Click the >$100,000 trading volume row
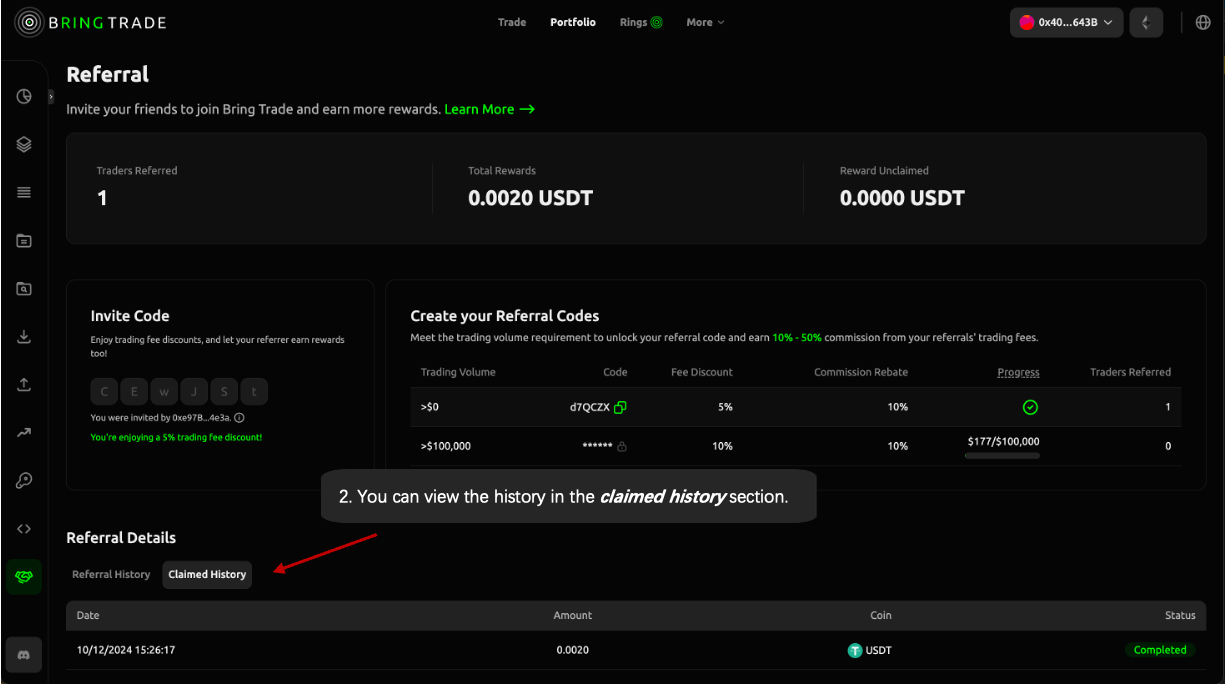 pos(795,446)
